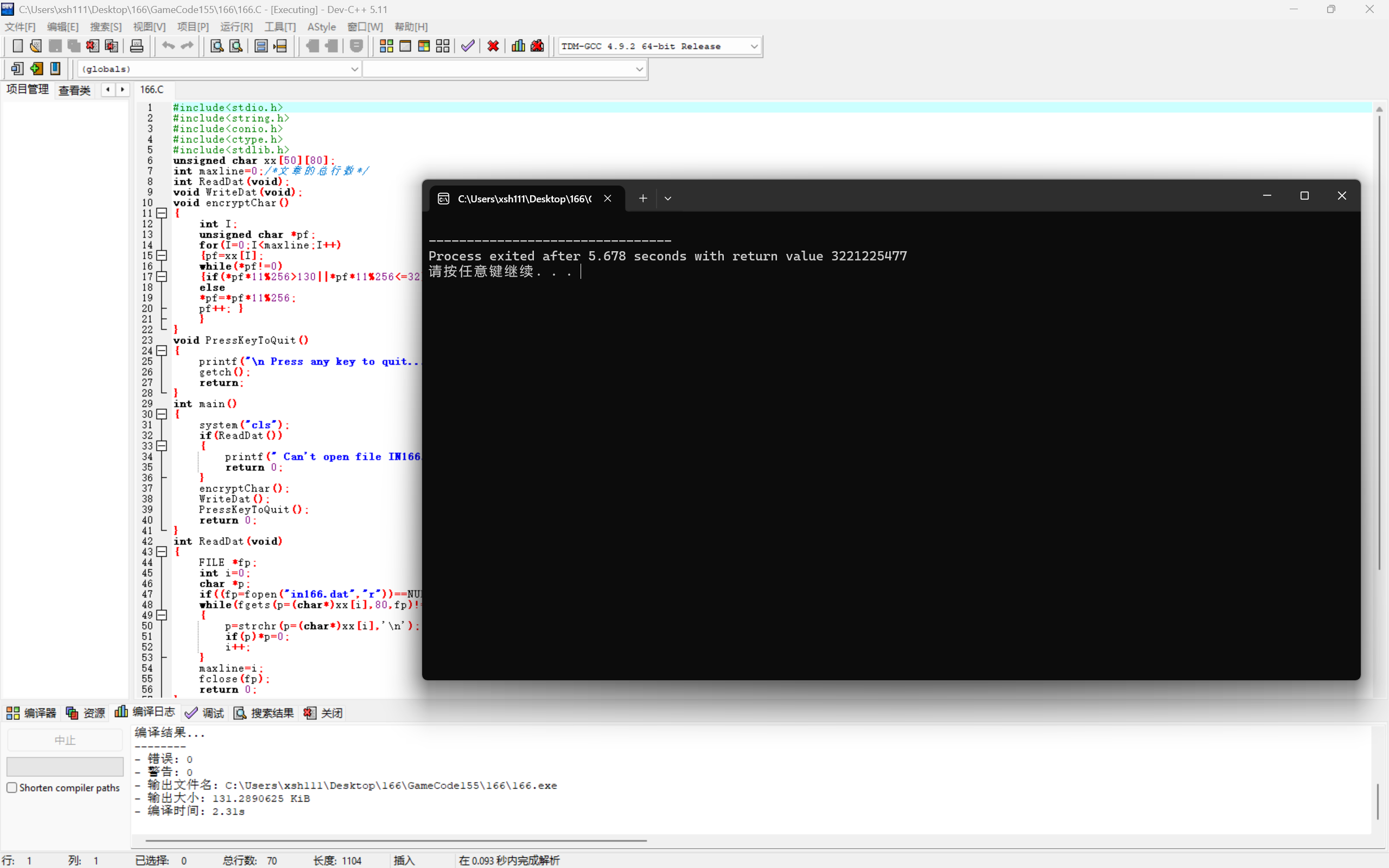Open the TDM-GCC compiler selection dropdown
This screenshot has height=868, width=1389.
[x=754, y=47]
